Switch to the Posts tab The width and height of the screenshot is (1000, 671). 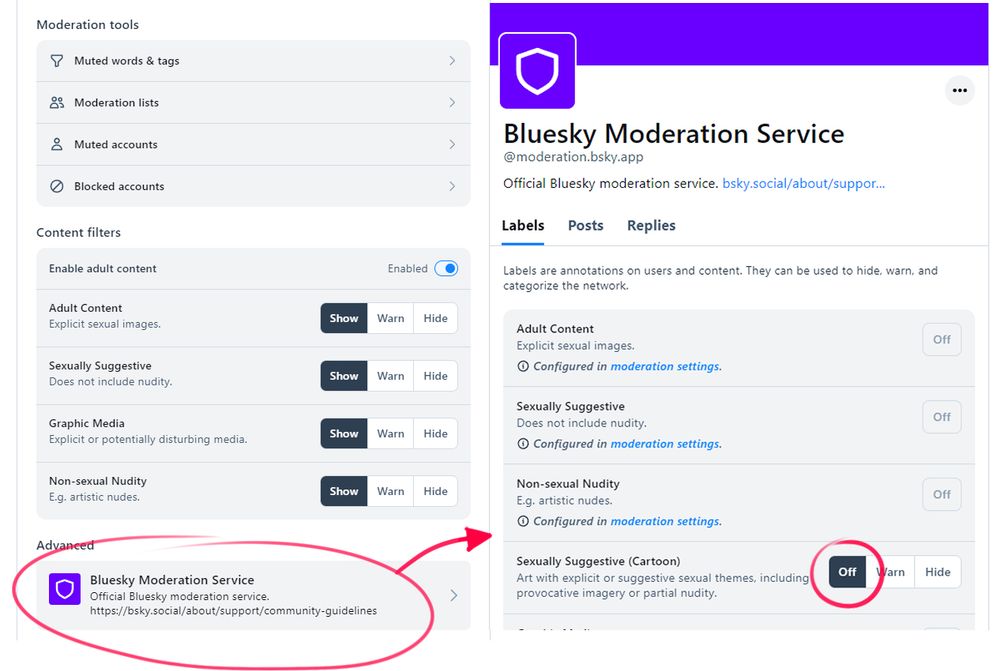pos(585,226)
